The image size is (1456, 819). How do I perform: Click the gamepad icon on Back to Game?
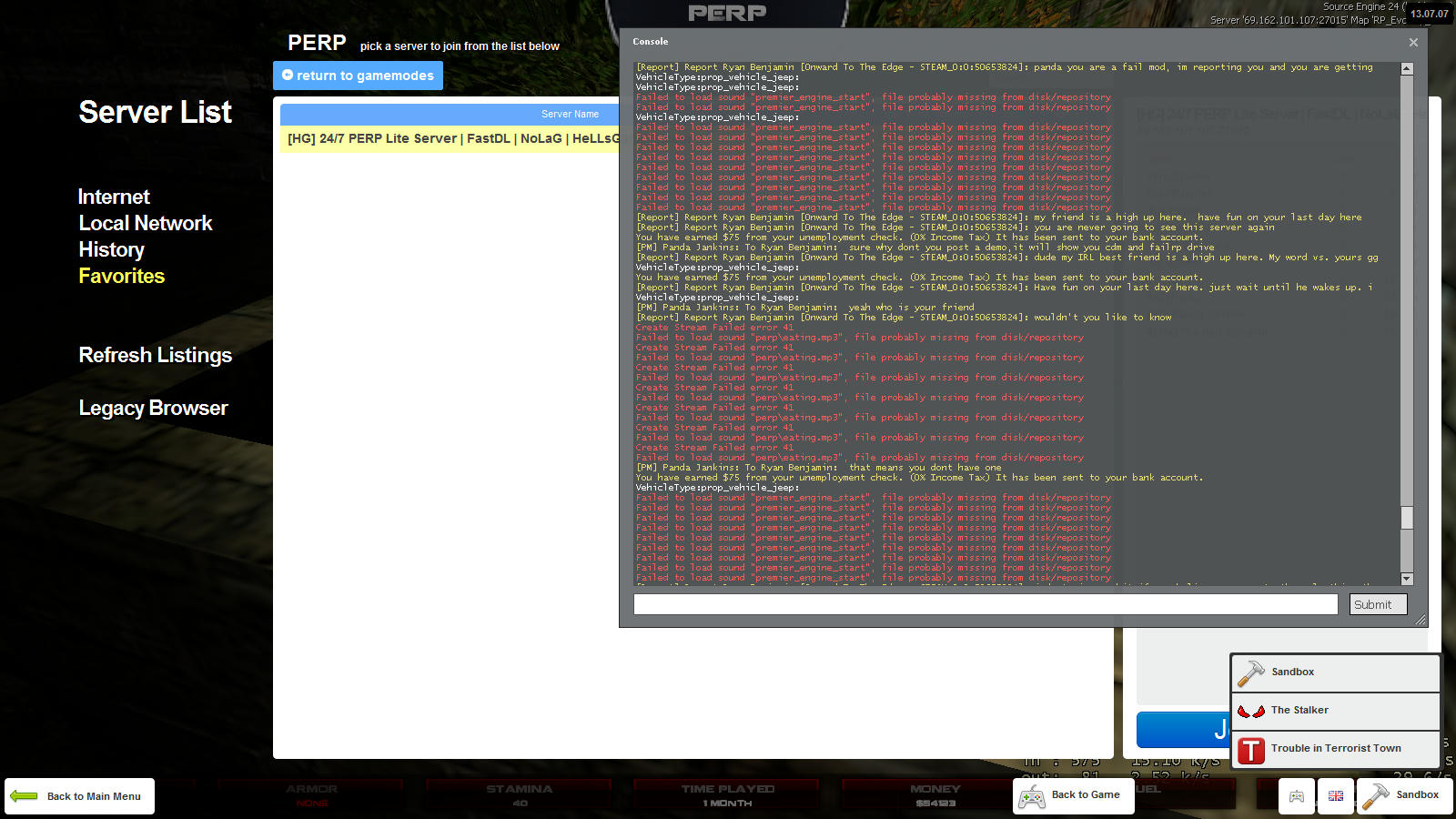[x=1031, y=798]
